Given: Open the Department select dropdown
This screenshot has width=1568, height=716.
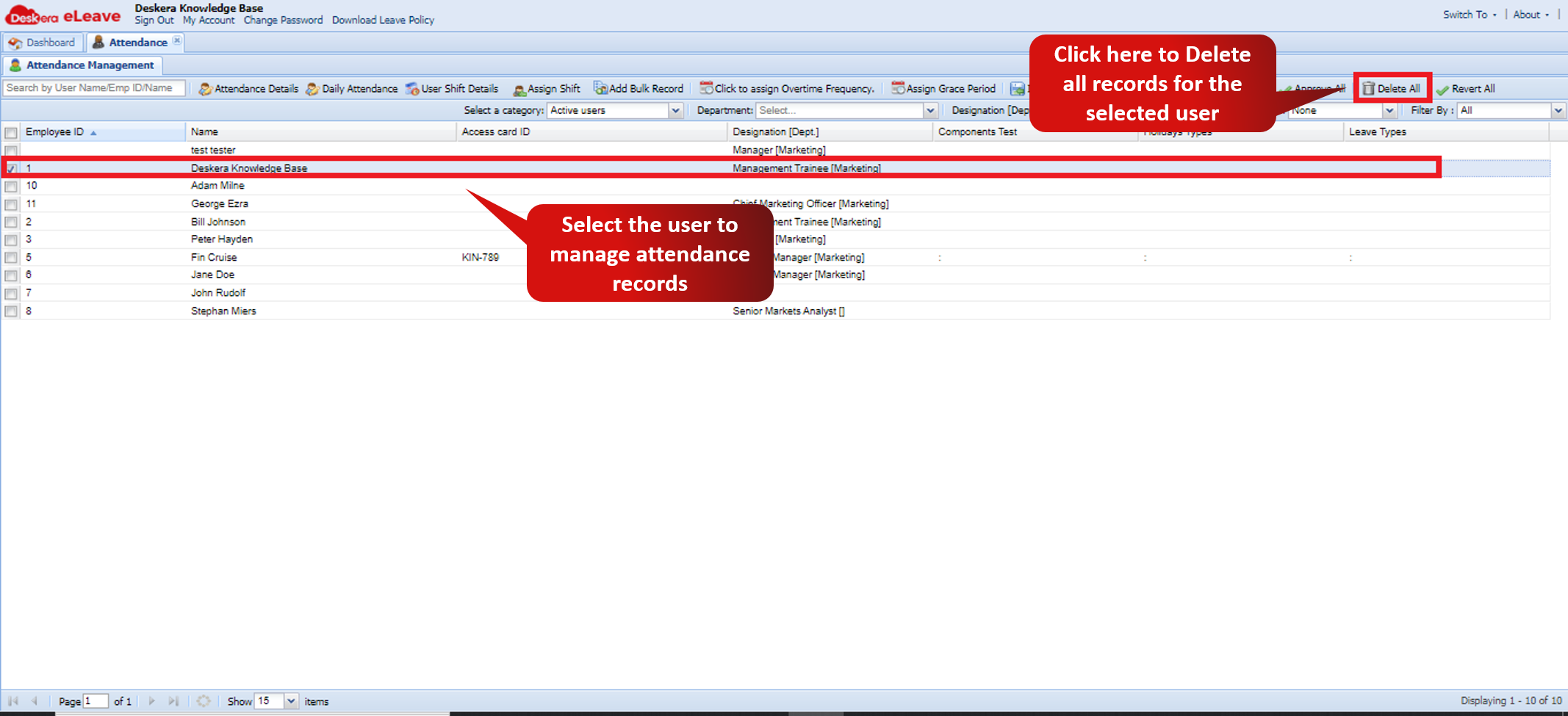Looking at the screenshot, I should pyautogui.click(x=930, y=110).
